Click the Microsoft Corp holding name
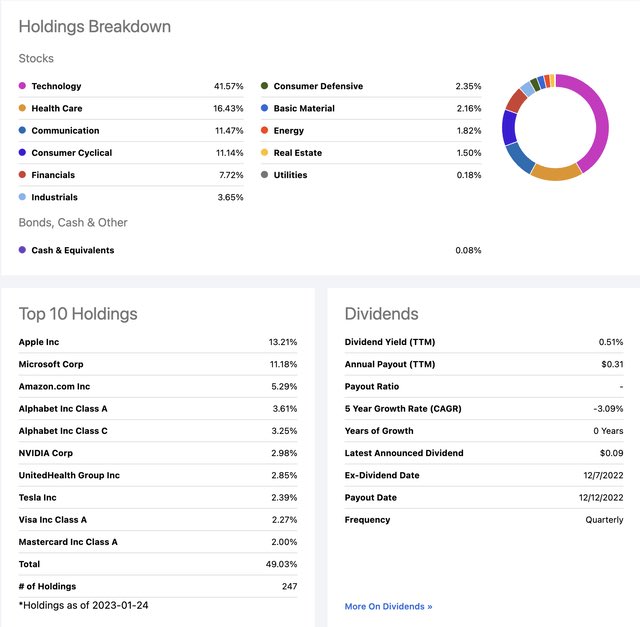 (x=51, y=364)
